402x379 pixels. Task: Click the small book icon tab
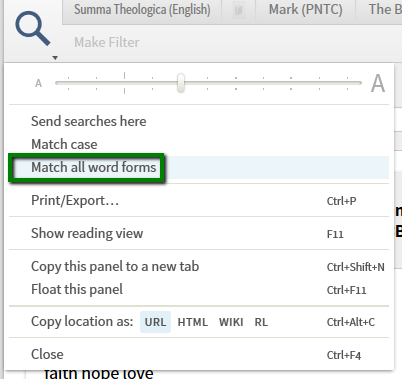click(x=238, y=11)
